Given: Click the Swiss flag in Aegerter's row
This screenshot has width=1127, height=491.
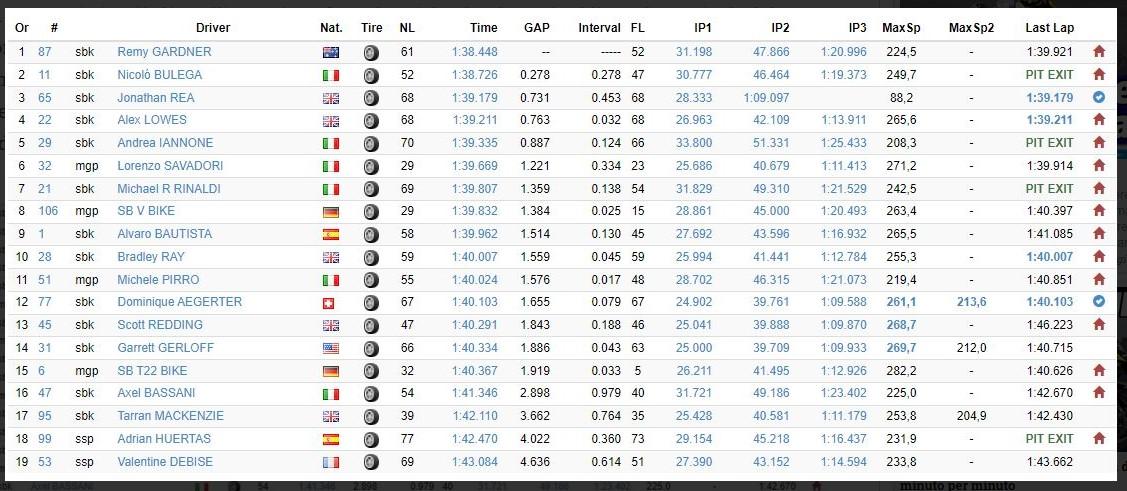Looking at the screenshot, I should point(328,303).
